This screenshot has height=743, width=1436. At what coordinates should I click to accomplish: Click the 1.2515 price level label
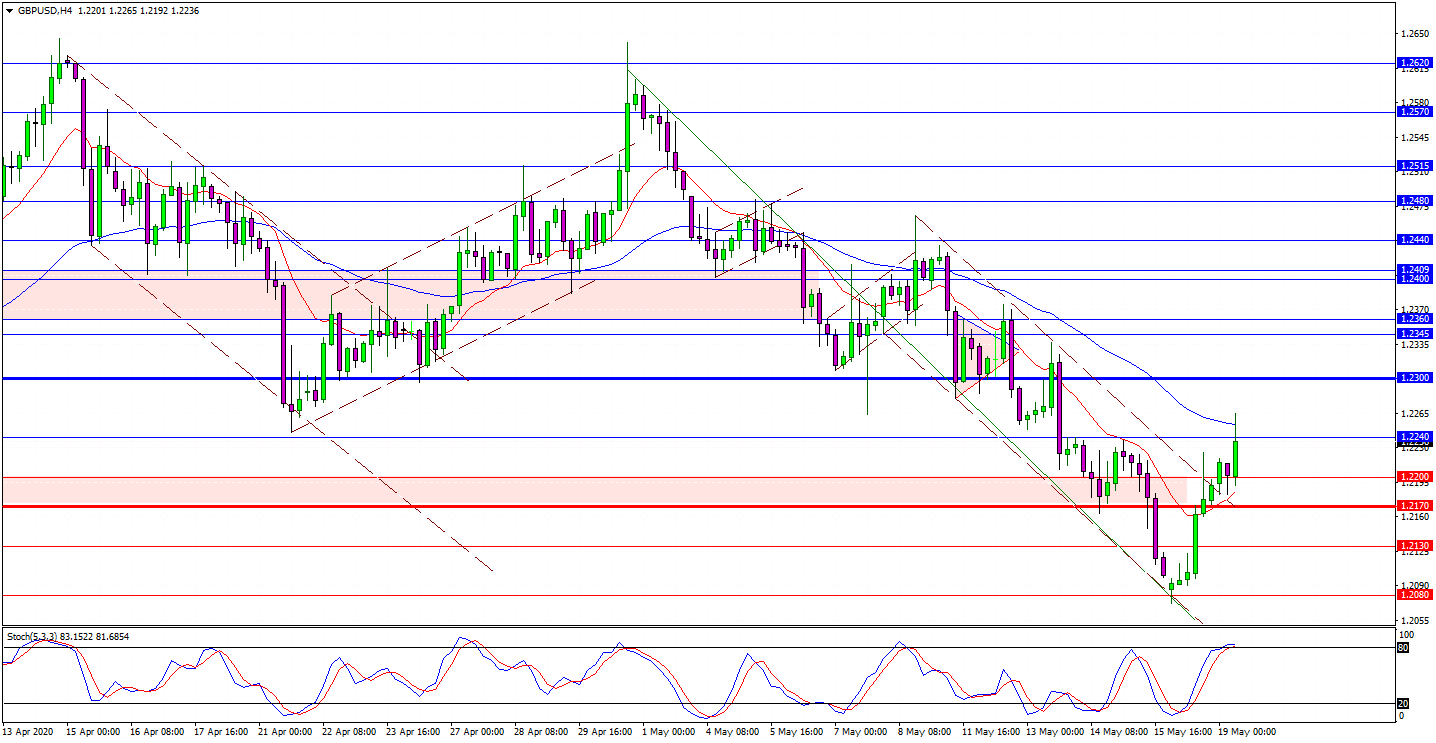tap(1414, 166)
